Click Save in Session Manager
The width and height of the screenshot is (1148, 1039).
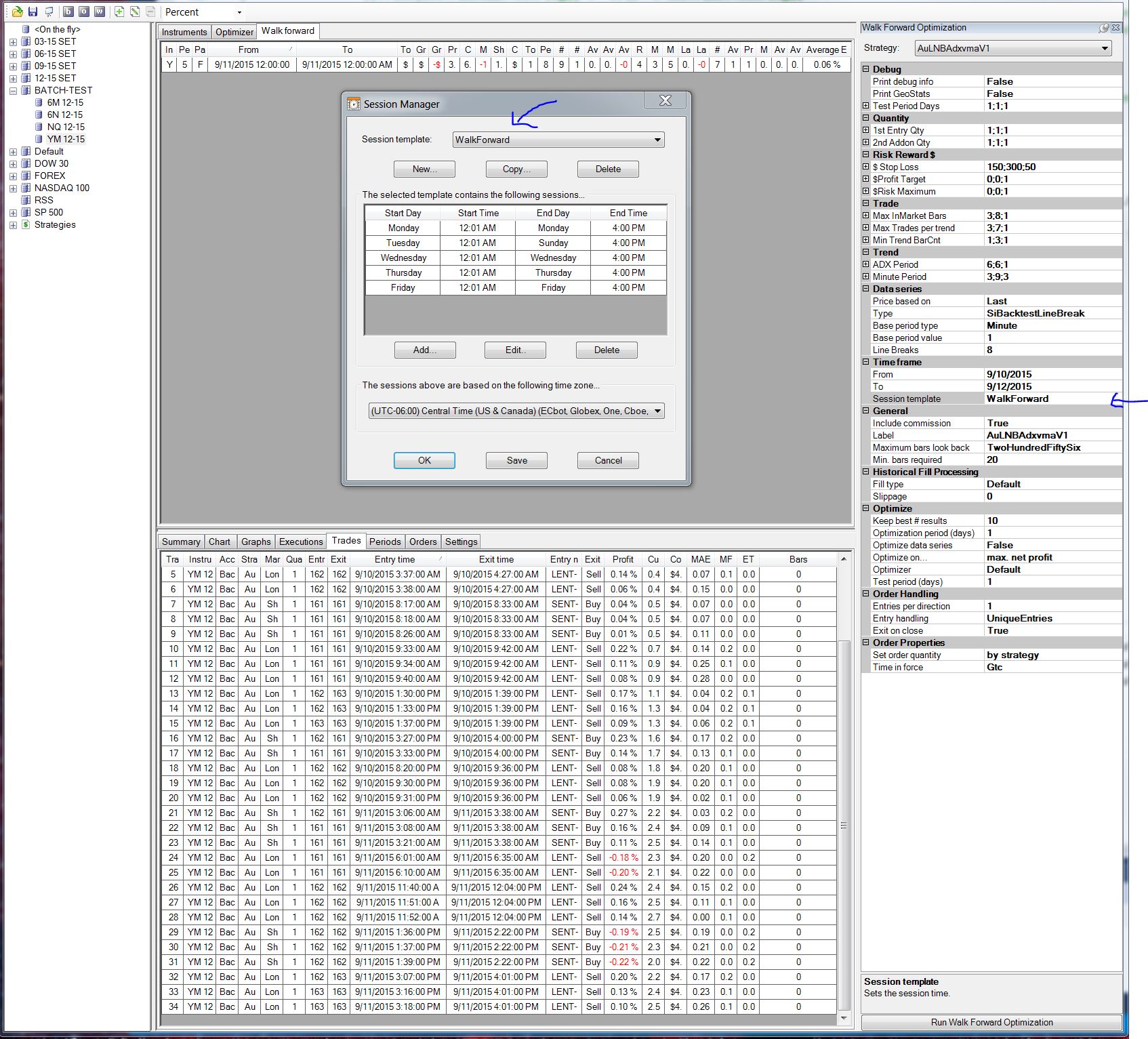(516, 460)
